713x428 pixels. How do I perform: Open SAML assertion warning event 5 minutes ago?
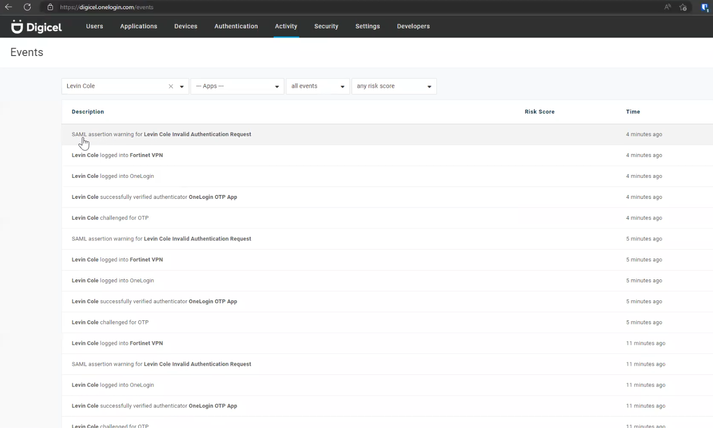pyautogui.click(x=387, y=239)
